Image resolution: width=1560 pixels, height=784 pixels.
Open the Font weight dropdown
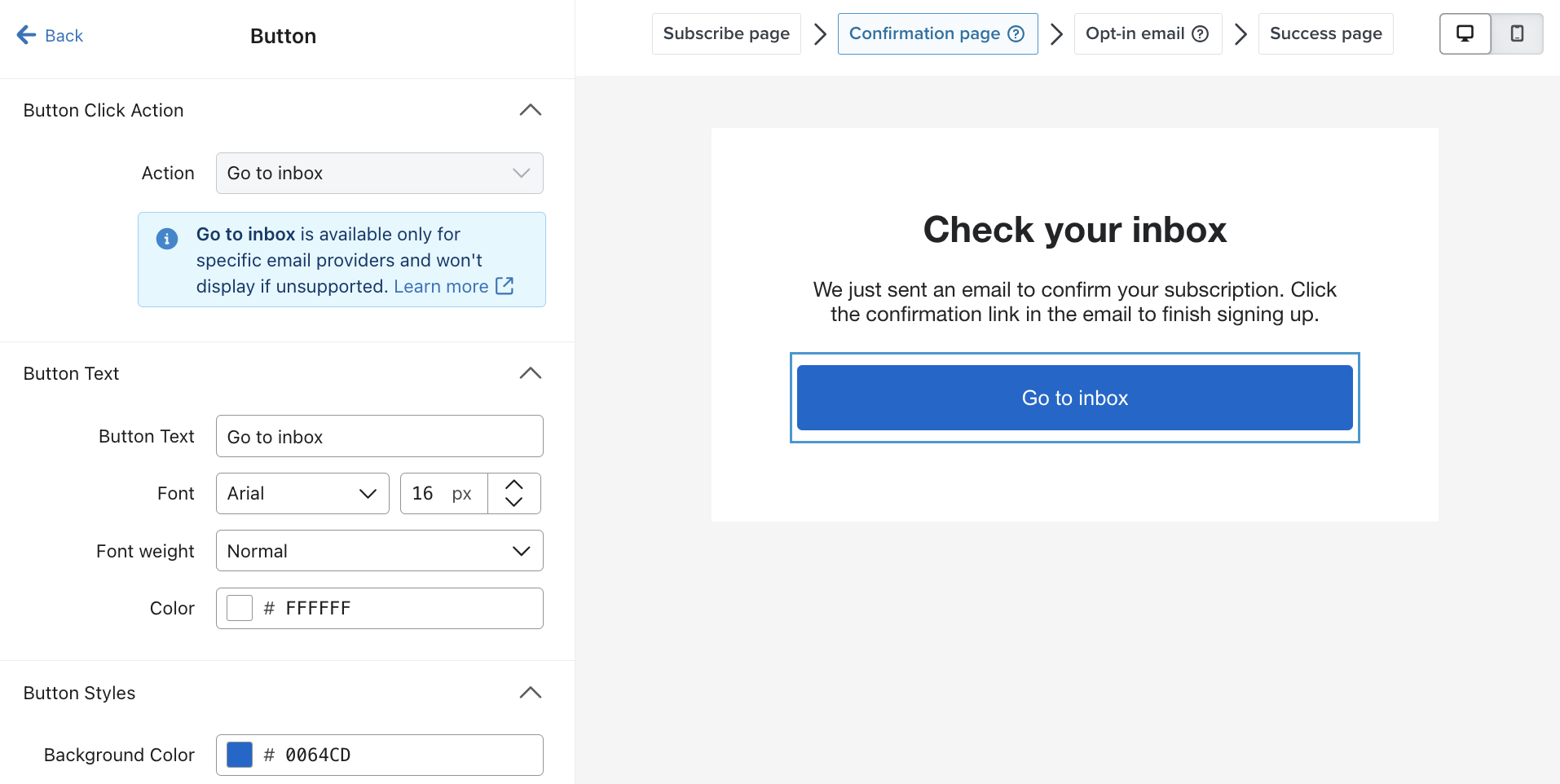pyautogui.click(x=379, y=551)
